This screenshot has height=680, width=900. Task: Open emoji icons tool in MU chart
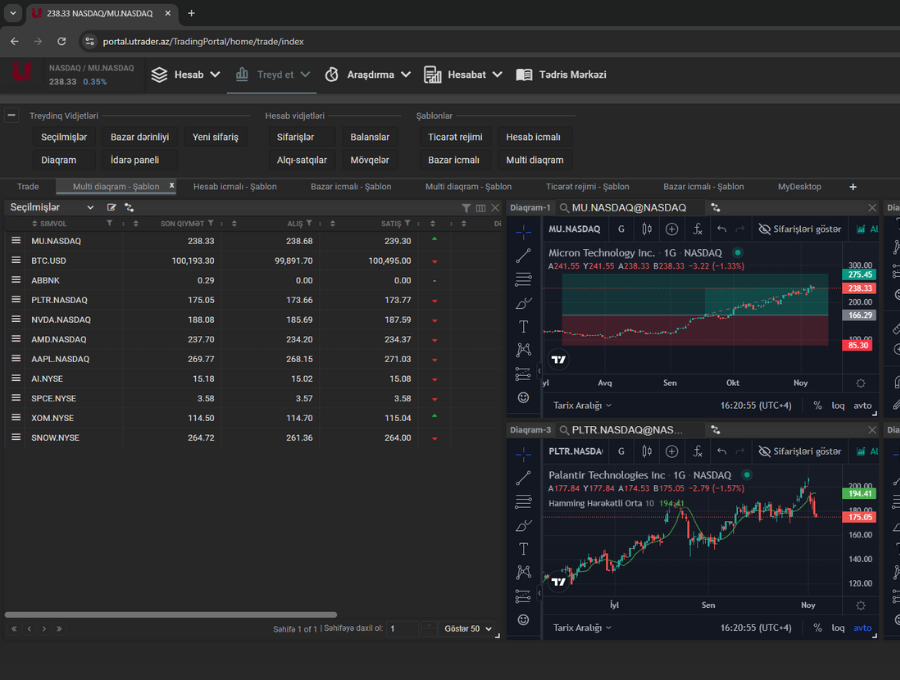(x=523, y=398)
